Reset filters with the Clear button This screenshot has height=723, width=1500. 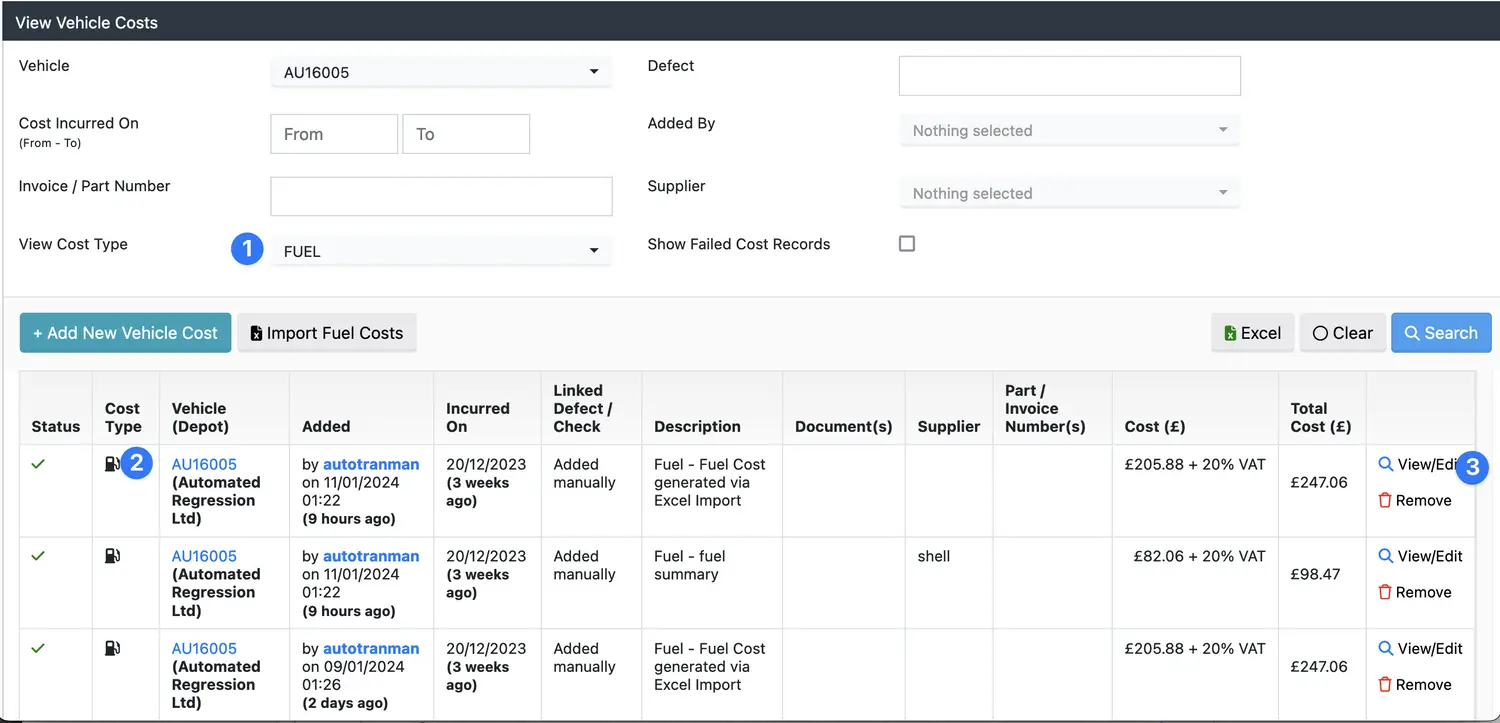1342,333
